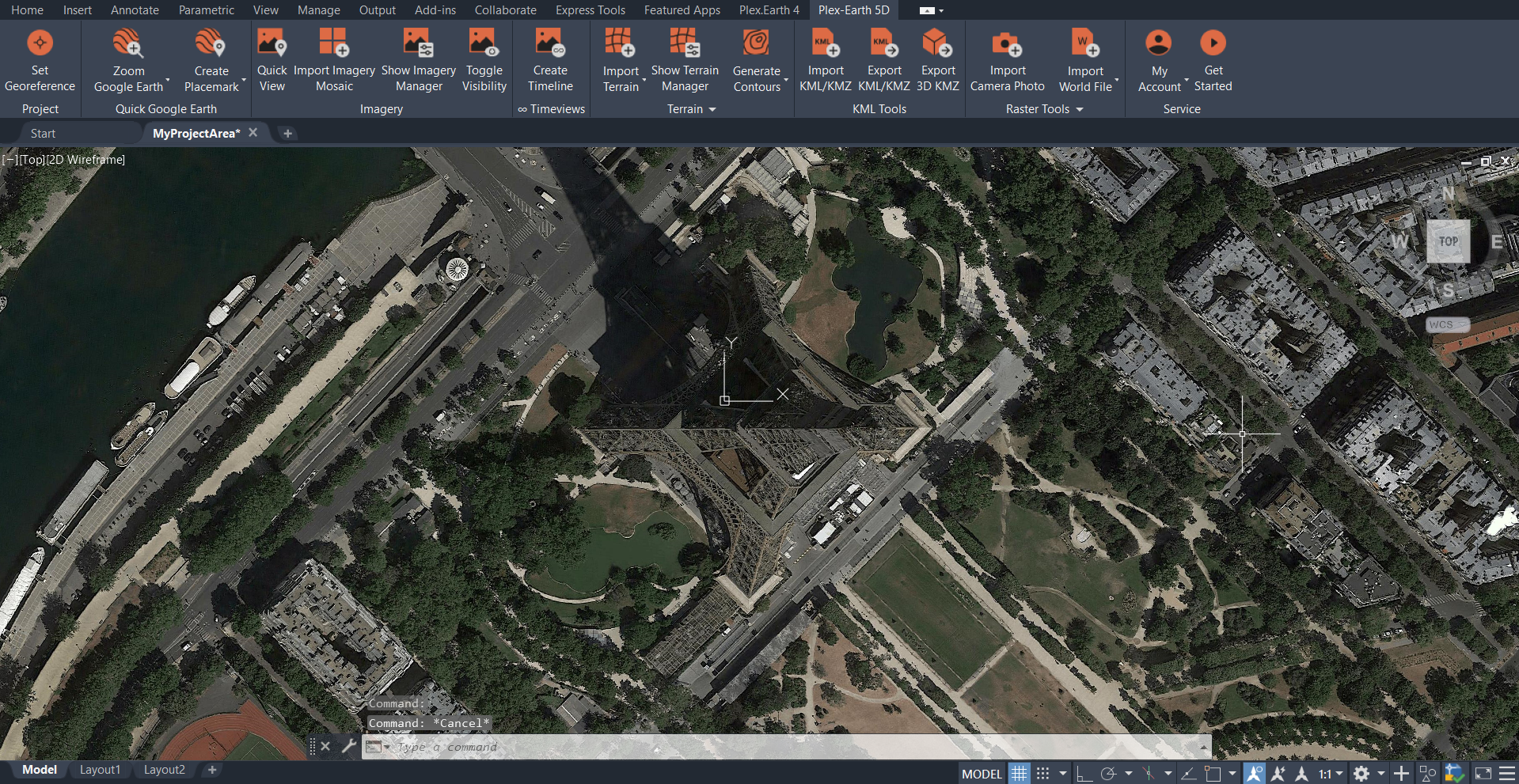Toggle isometric drafting icon
This screenshot has width=1519, height=784.
[1149, 774]
